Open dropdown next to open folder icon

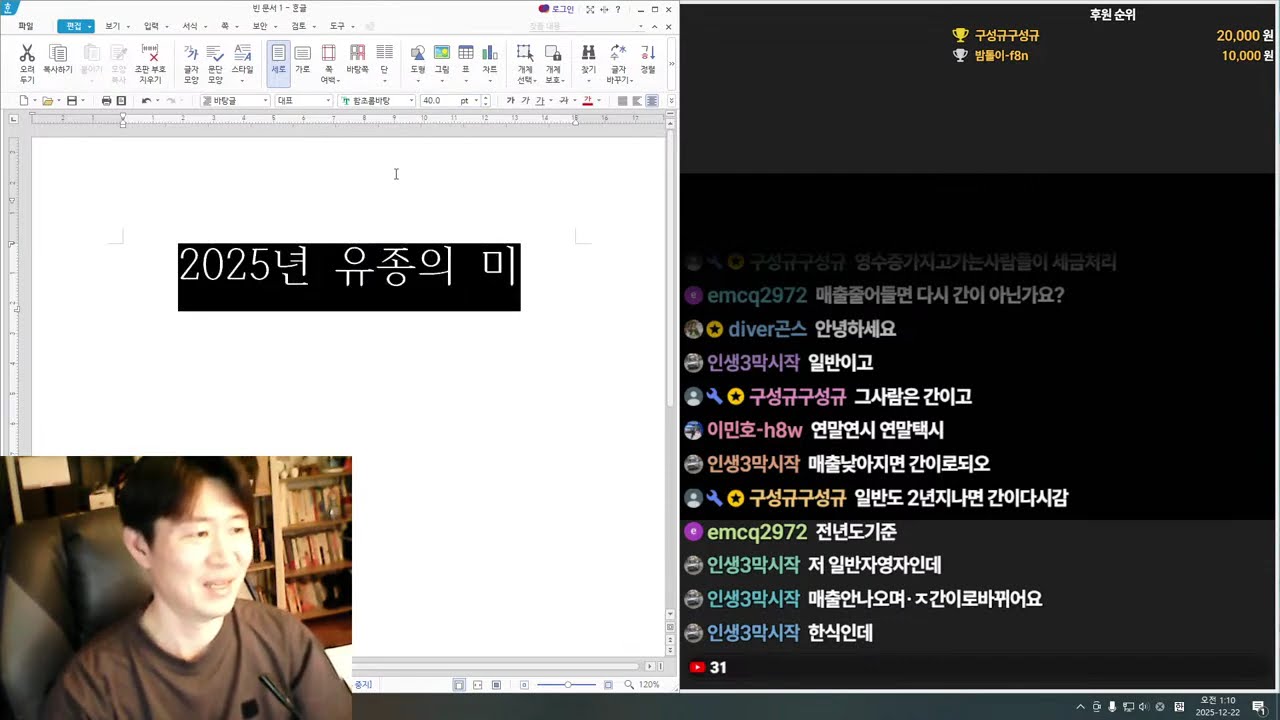(58, 101)
